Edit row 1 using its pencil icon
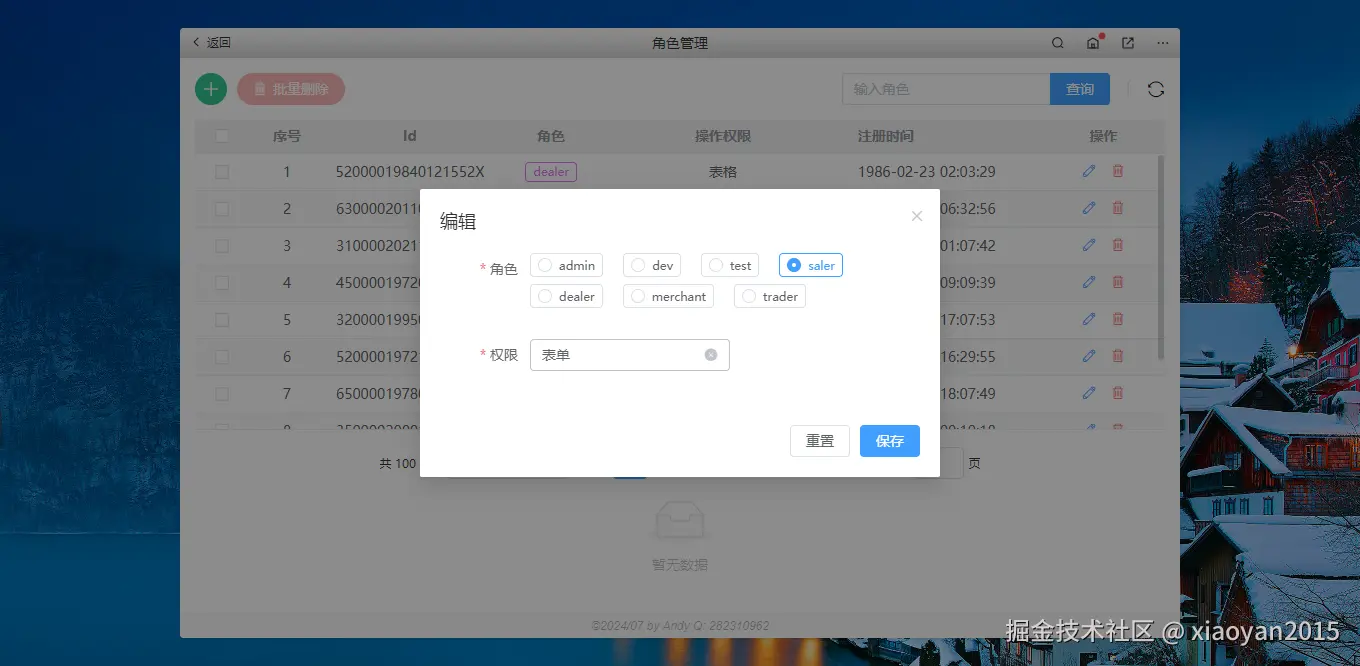The image size is (1360, 666). 1088,171
